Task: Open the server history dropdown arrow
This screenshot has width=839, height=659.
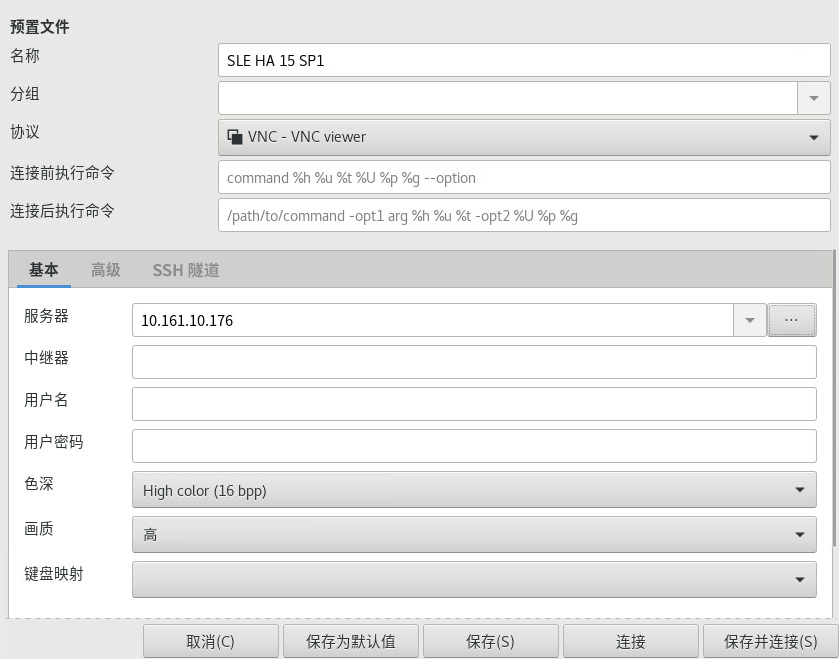Action: [x=749, y=320]
